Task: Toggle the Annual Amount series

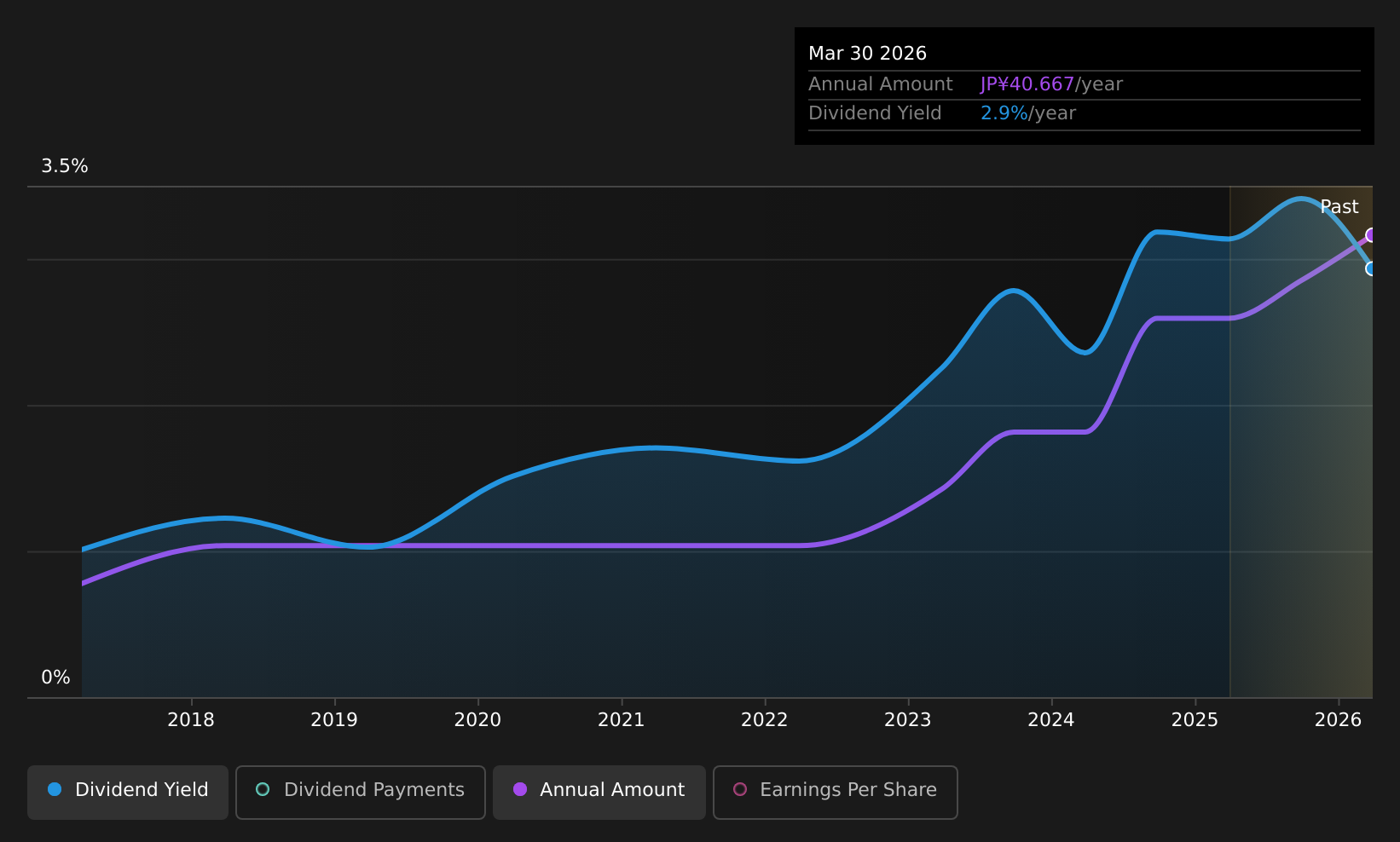Action: [x=599, y=792]
